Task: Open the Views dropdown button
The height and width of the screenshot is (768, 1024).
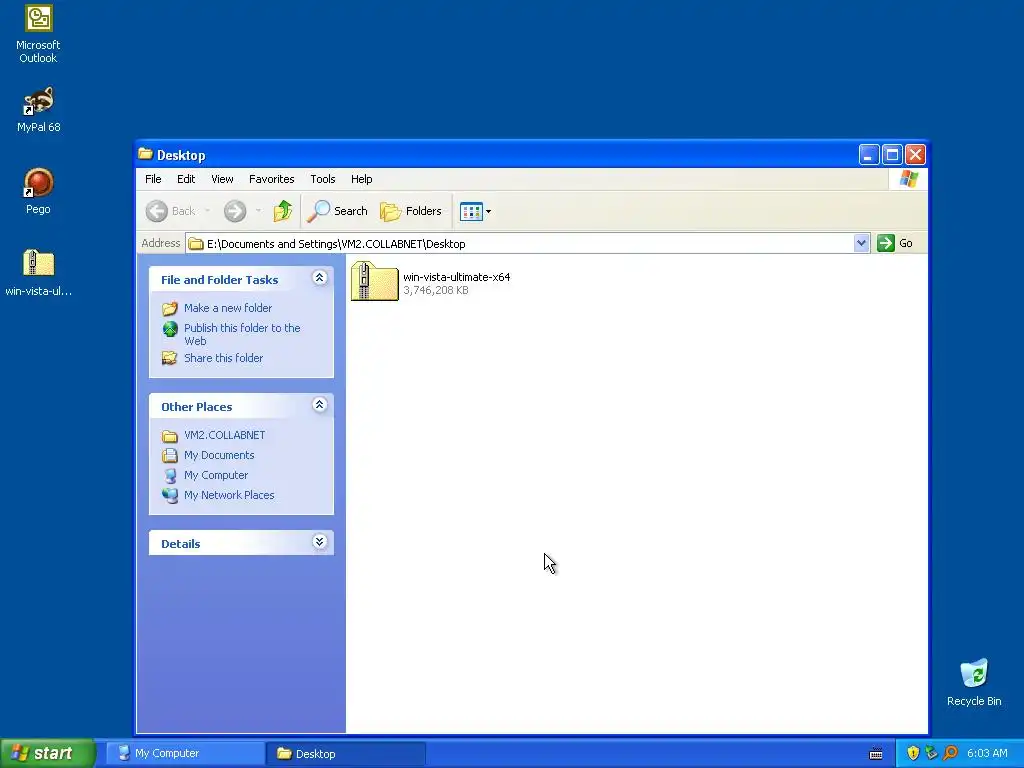Action: click(x=475, y=211)
